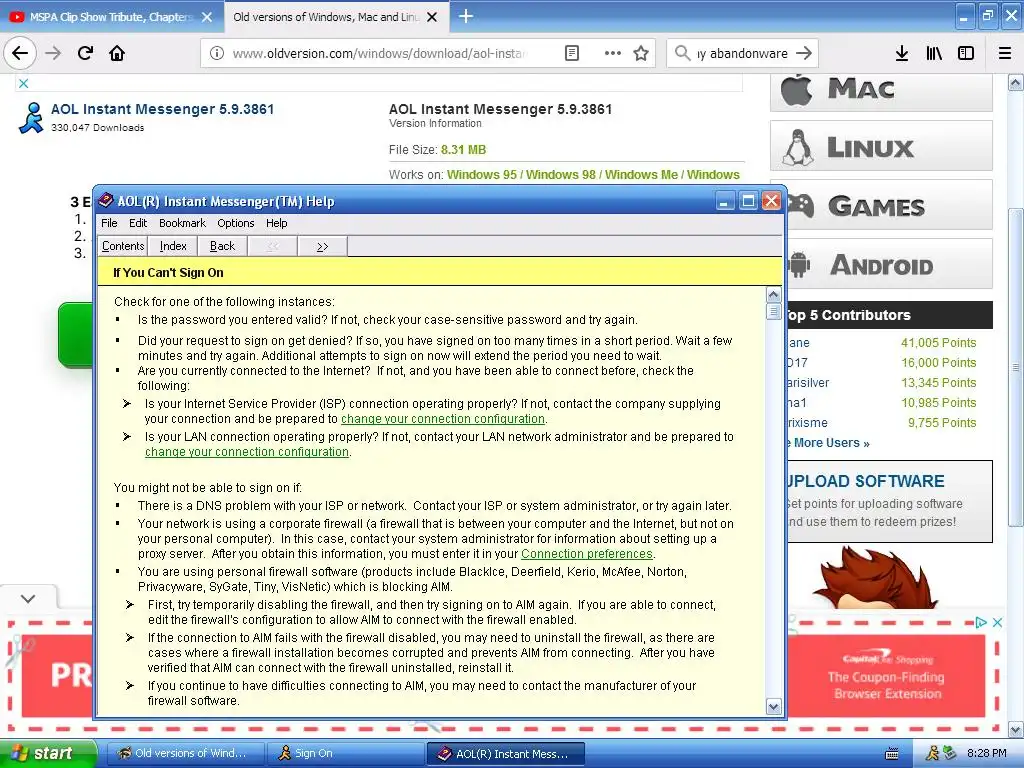Open on-screen keyboard tray icon

pyautogui.click(x=891, y=754)
